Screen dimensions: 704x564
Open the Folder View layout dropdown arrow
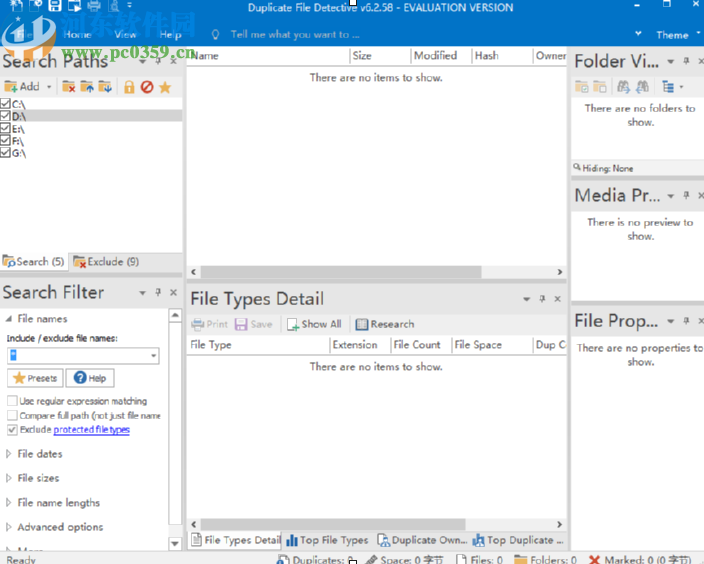click(x=681, y=87)
